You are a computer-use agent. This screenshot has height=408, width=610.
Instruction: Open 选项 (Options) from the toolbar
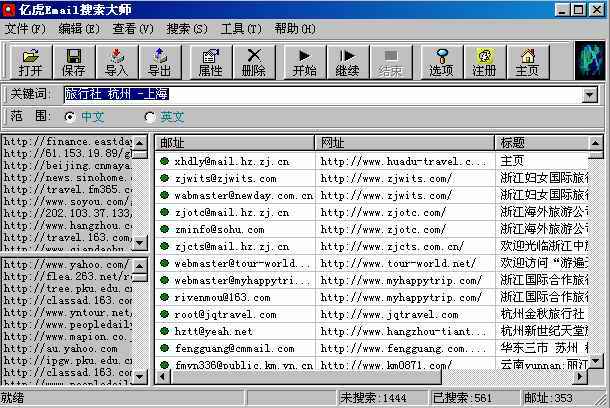(442, 62)
